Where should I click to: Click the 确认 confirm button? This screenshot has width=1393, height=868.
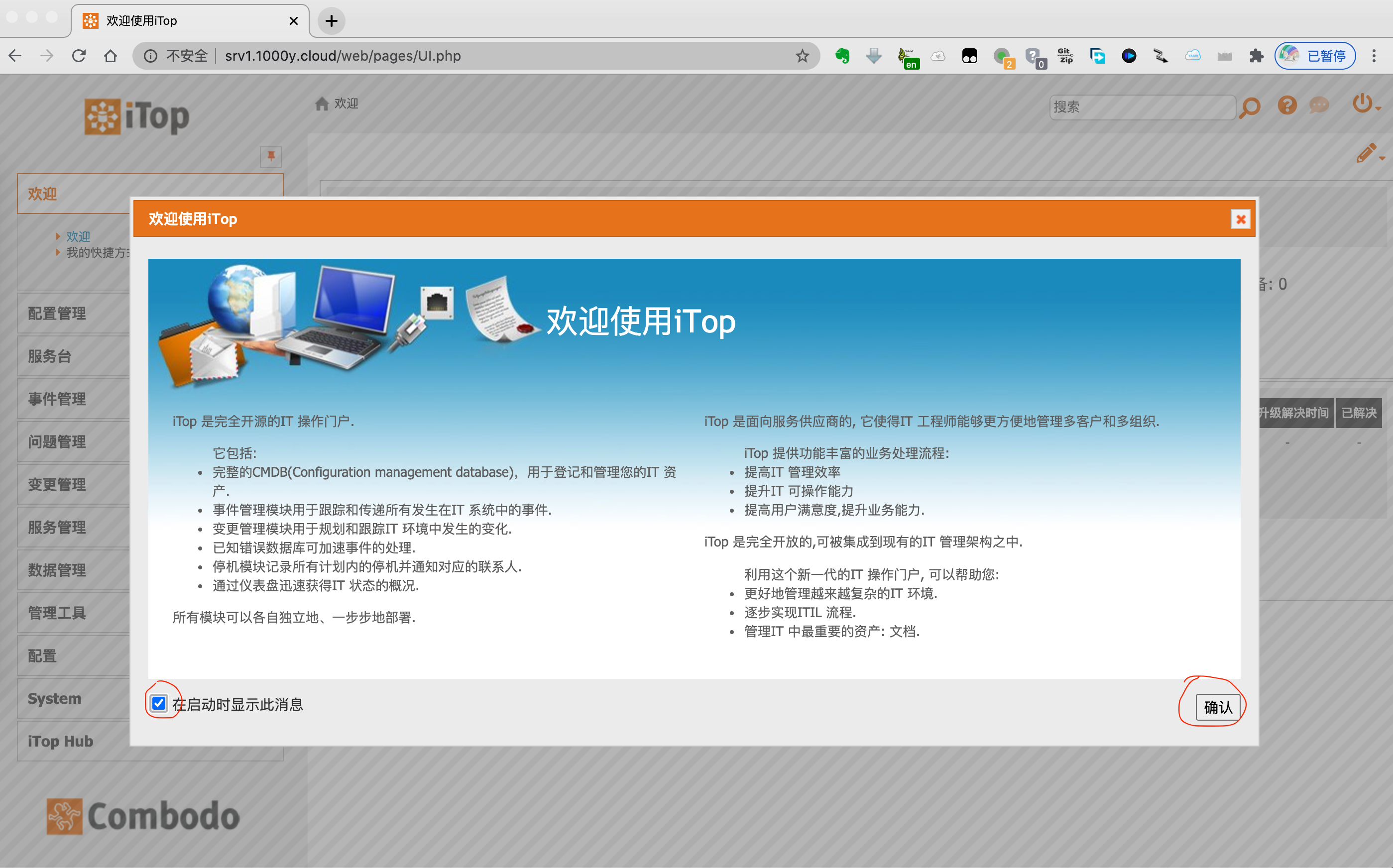click(1217, 707)
